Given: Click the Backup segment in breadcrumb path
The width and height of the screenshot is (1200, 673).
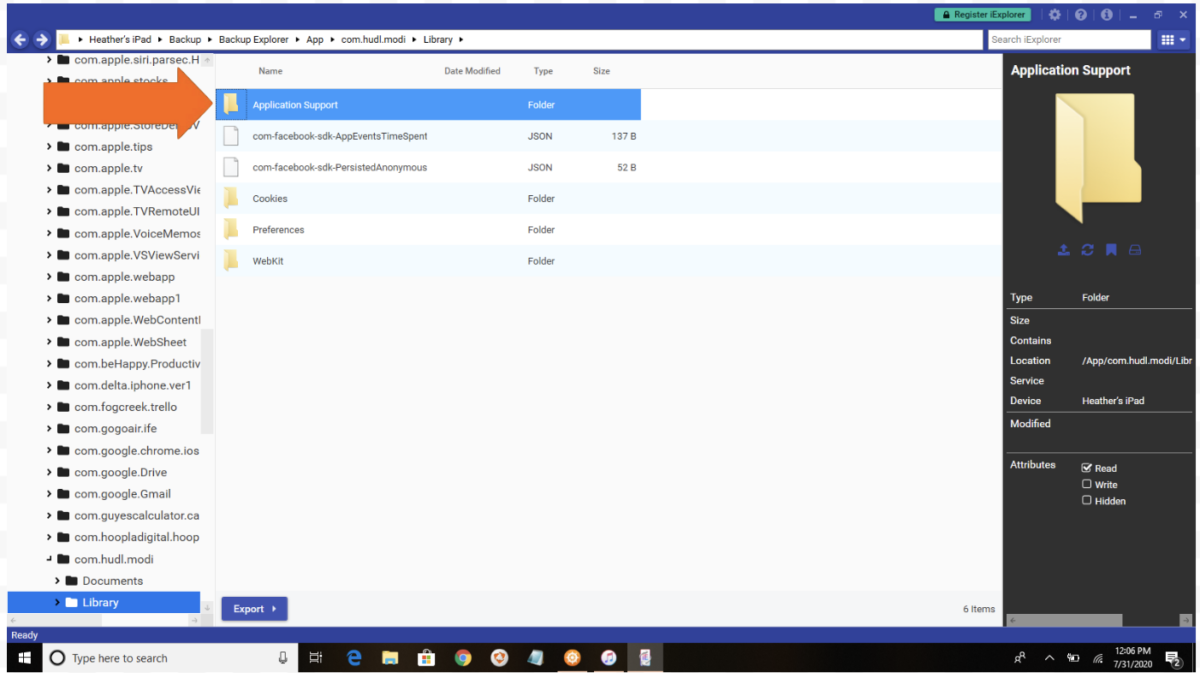Looking at the screenshot, I should click(x=184, y=40).
